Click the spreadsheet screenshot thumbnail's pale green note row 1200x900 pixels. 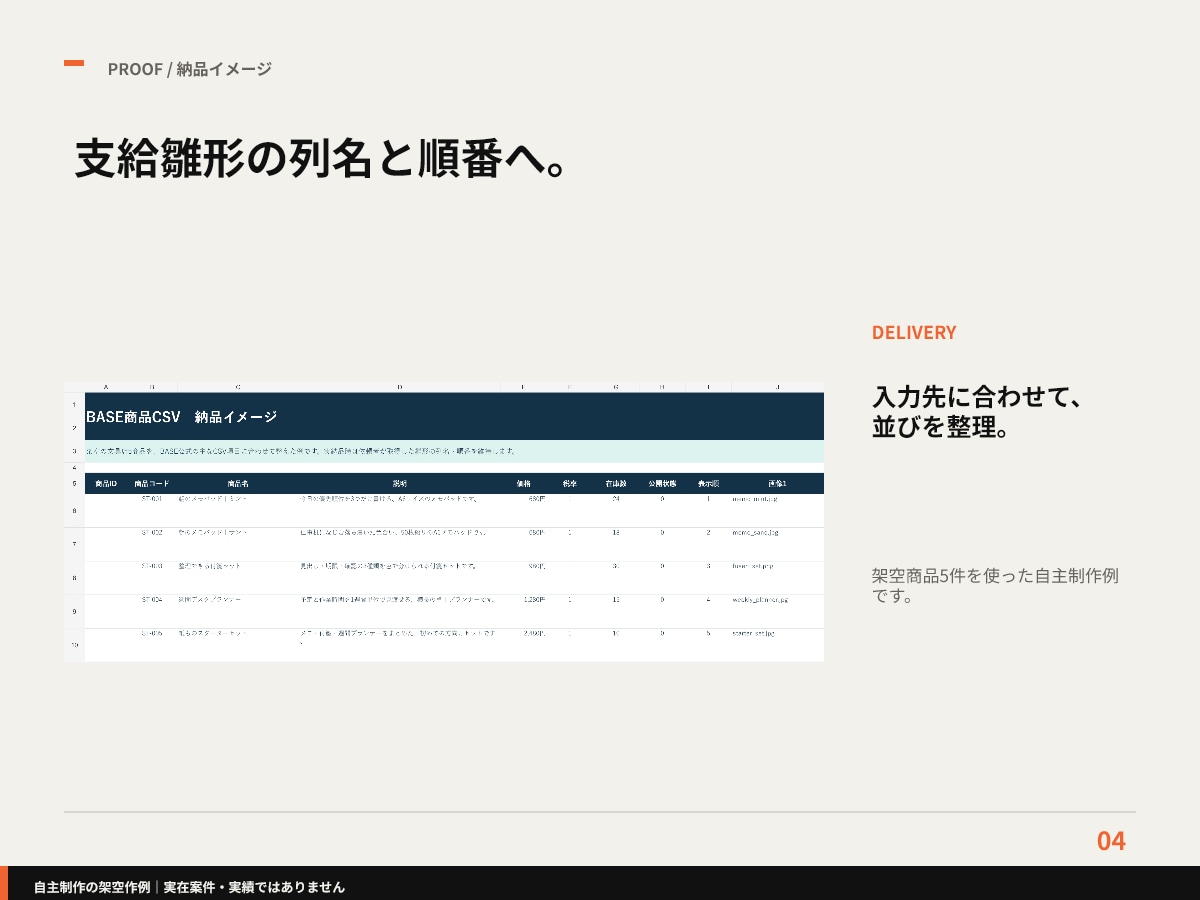click(x=454, y=451)
